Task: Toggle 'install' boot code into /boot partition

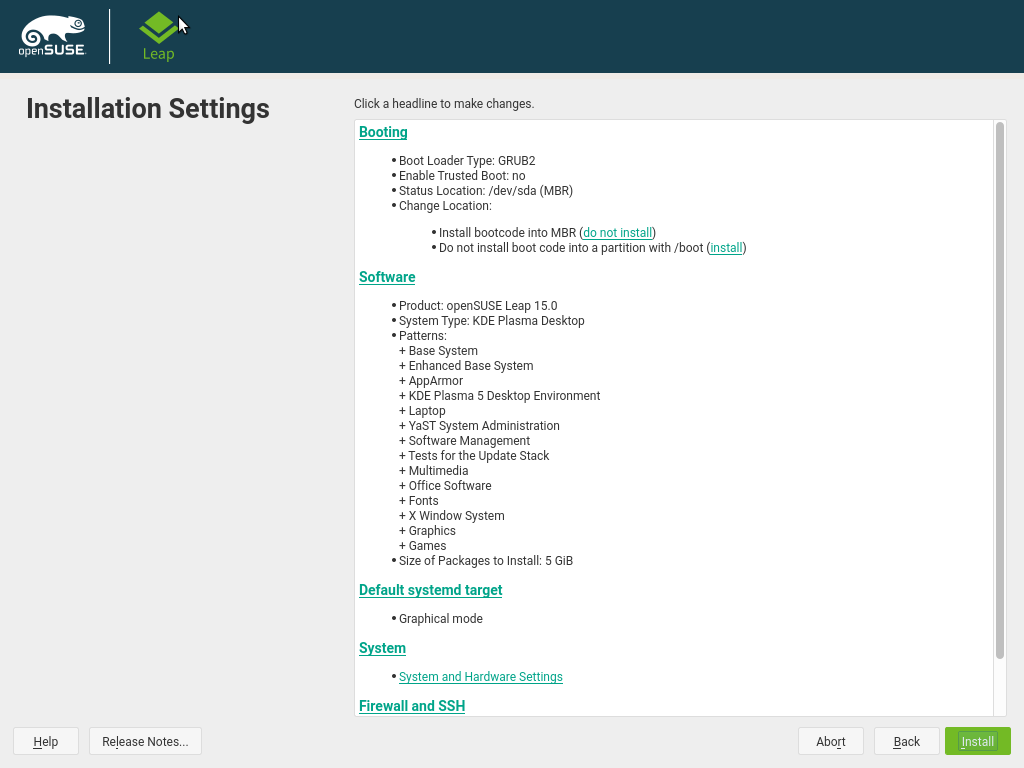Action: coord(726,248)
